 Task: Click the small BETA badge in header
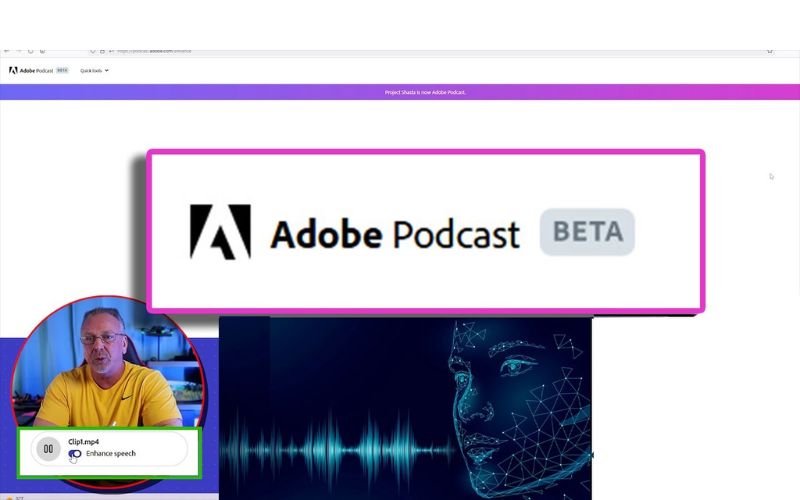pyautogui.click(x=61, y=70)
